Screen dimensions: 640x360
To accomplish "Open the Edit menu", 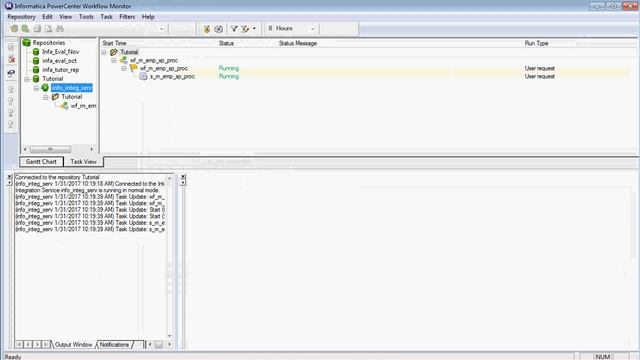I will 47,17.
